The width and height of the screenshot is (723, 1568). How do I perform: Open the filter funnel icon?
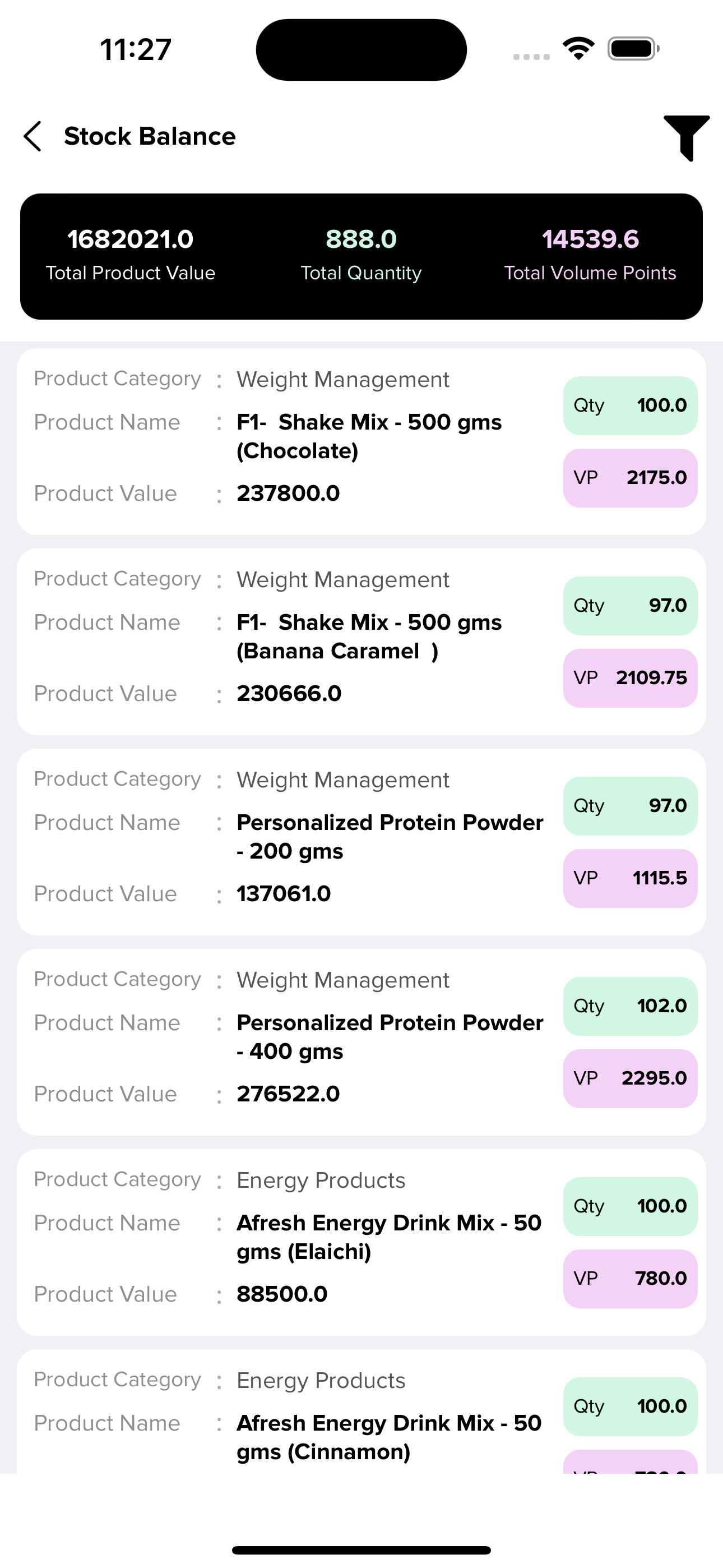point(687,137)
